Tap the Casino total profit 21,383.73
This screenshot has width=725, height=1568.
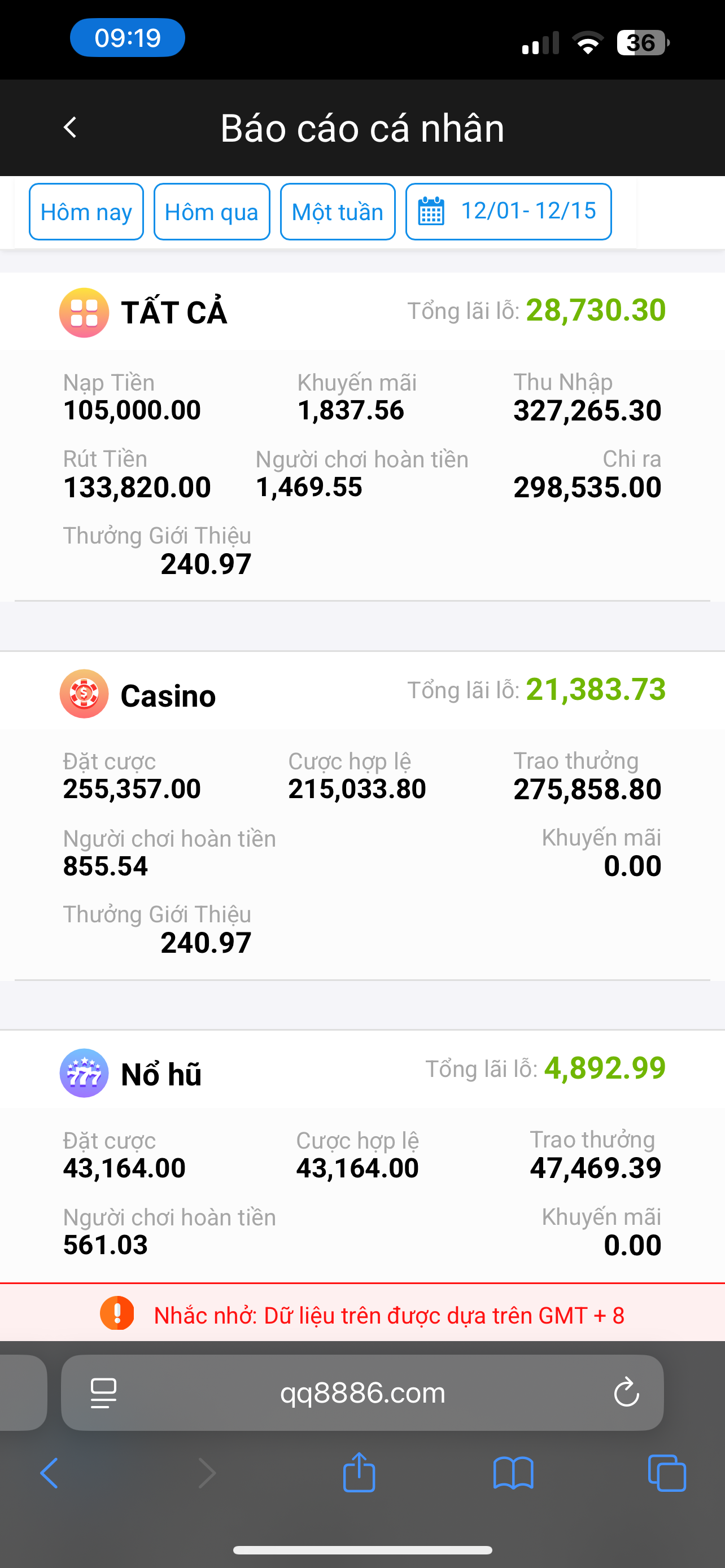click(x=595, y=690)
